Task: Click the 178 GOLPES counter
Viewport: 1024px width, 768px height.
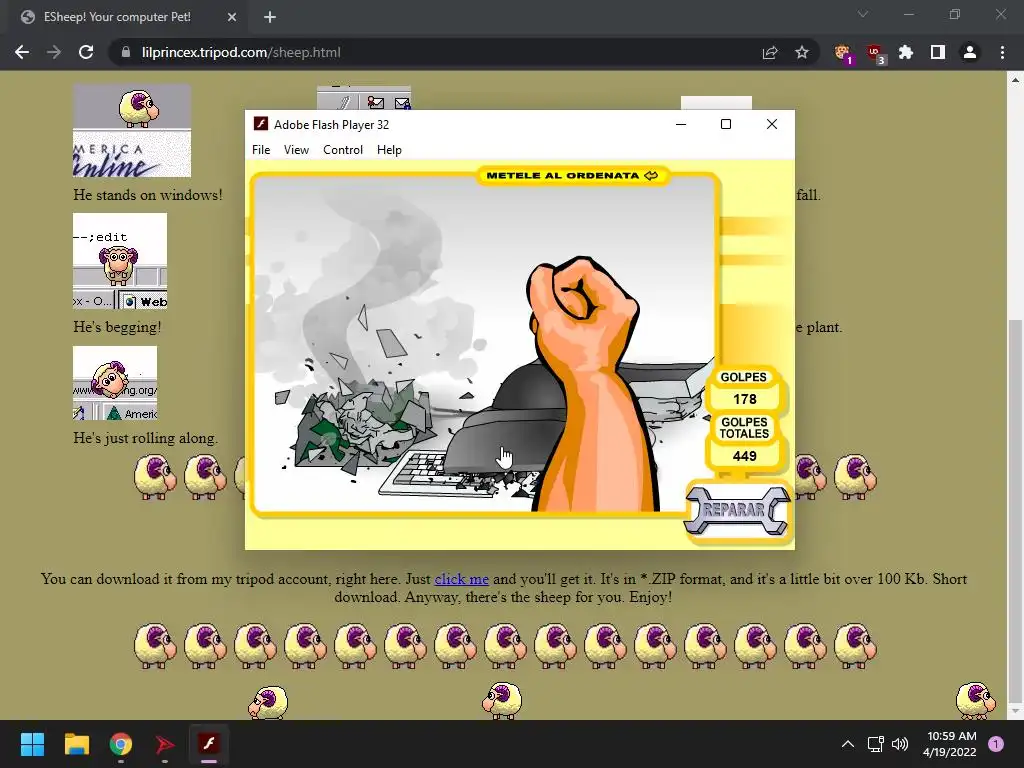Action: click(744, 399)
